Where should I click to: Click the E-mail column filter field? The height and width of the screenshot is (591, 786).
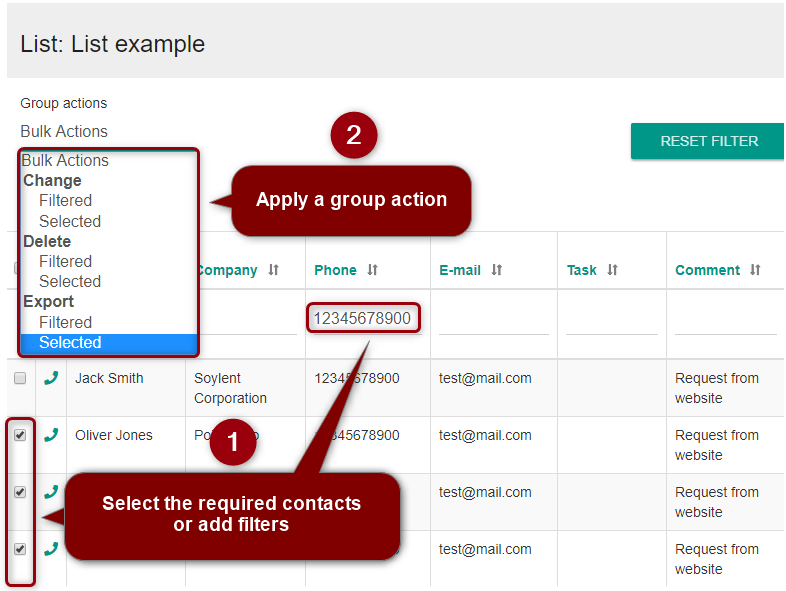(493, 320)
